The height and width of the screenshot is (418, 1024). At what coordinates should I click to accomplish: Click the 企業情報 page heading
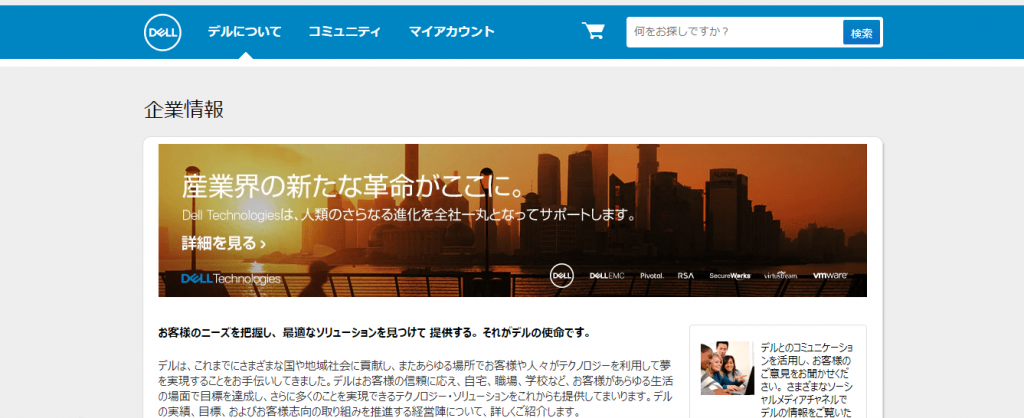click(x=184, y=110)
